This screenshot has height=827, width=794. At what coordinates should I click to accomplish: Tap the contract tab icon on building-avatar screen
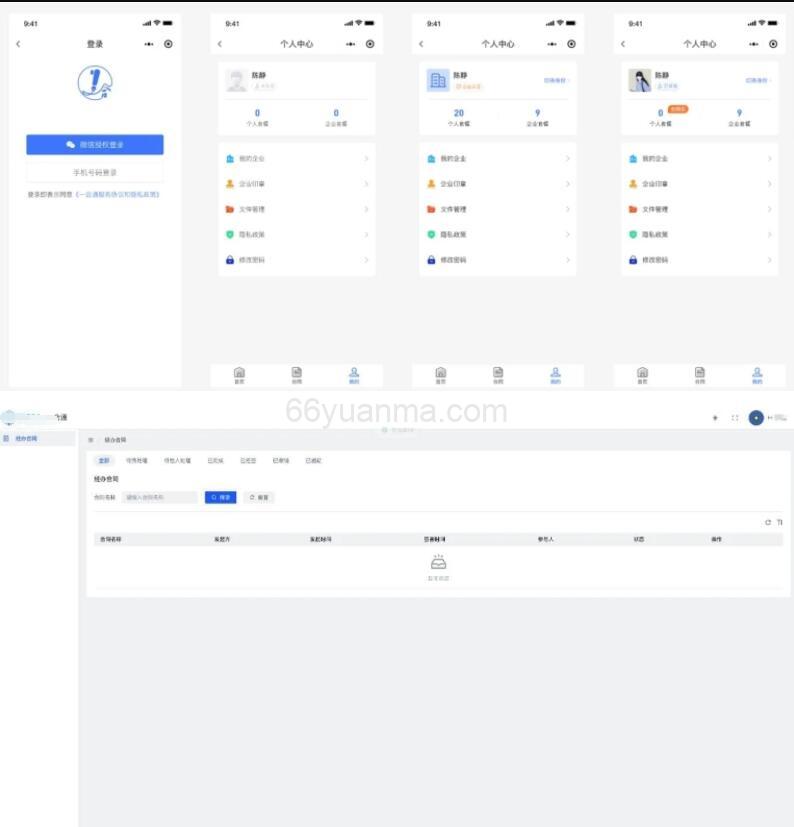coord(498,374)
